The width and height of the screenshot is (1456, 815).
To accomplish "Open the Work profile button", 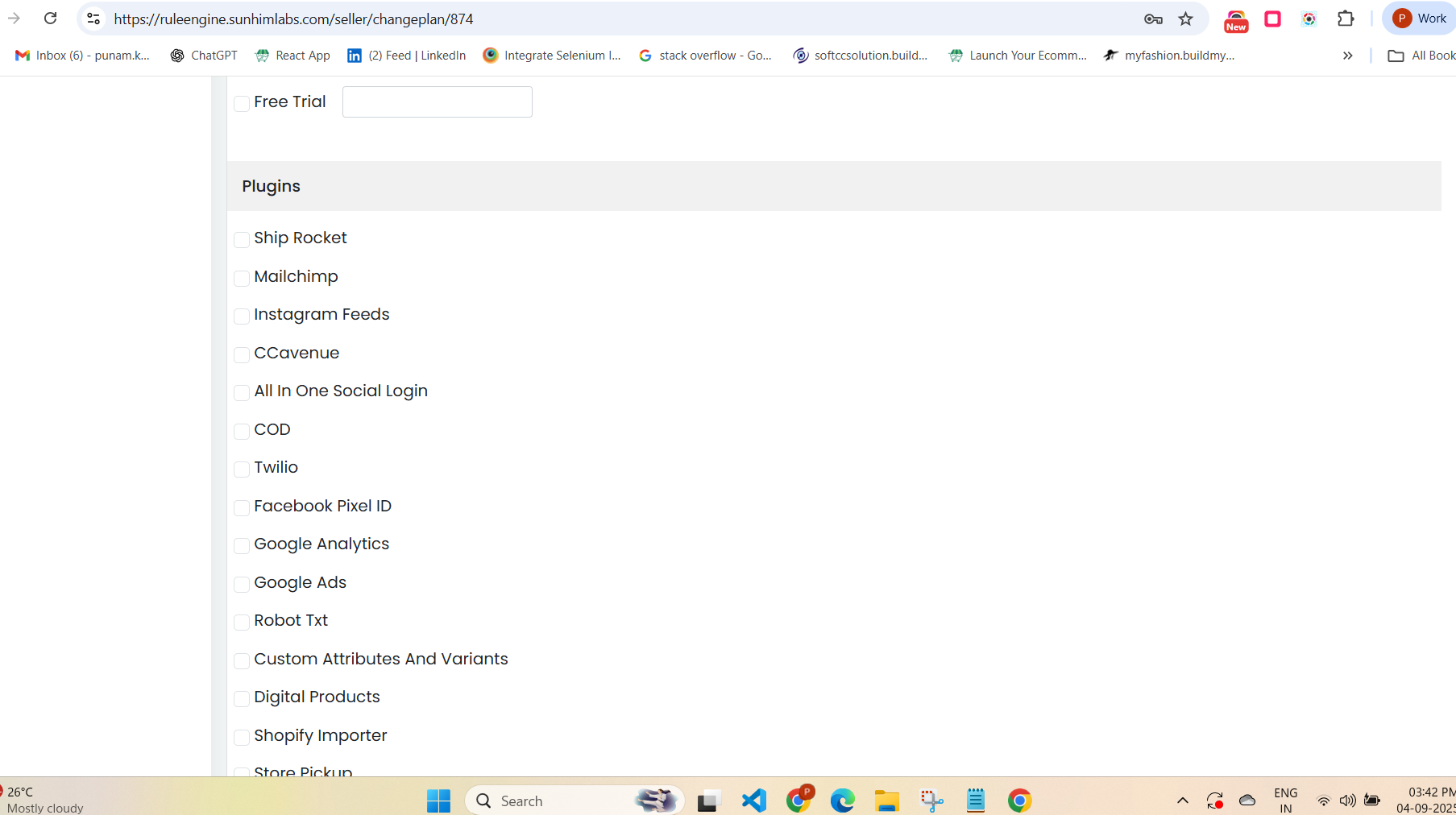I will tap(1421, 19).
